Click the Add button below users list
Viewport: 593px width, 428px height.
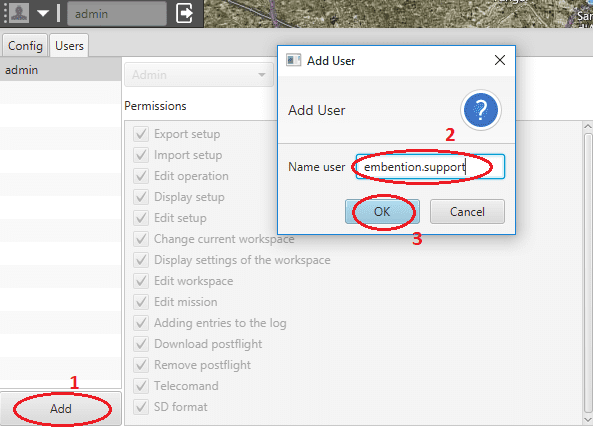(x=61, y=409)
